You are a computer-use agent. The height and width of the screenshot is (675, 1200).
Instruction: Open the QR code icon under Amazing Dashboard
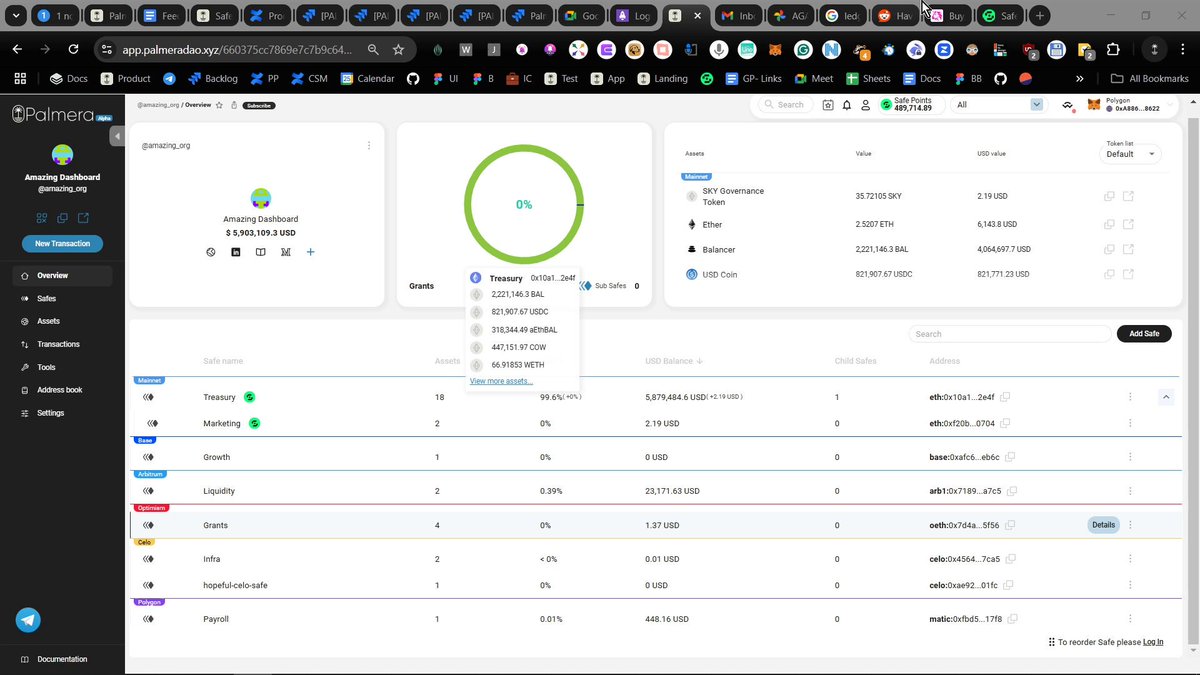42,218
